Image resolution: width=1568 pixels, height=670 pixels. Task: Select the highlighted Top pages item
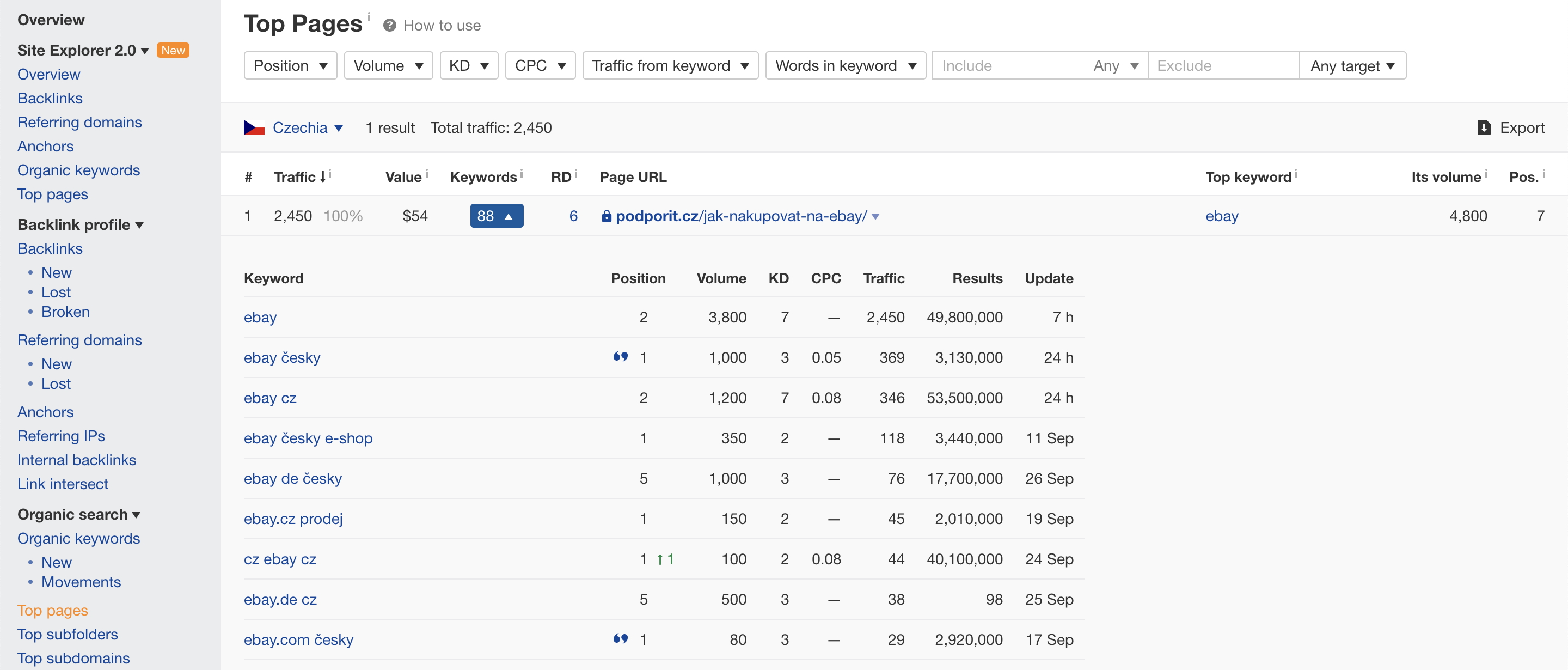click(x=53, y=610)
